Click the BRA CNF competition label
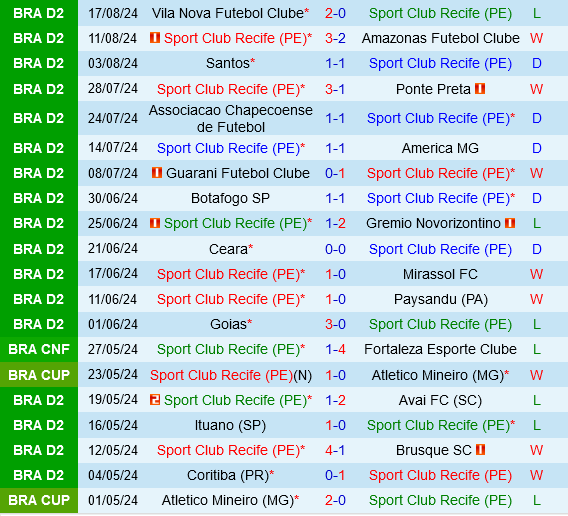 point(39,349)
